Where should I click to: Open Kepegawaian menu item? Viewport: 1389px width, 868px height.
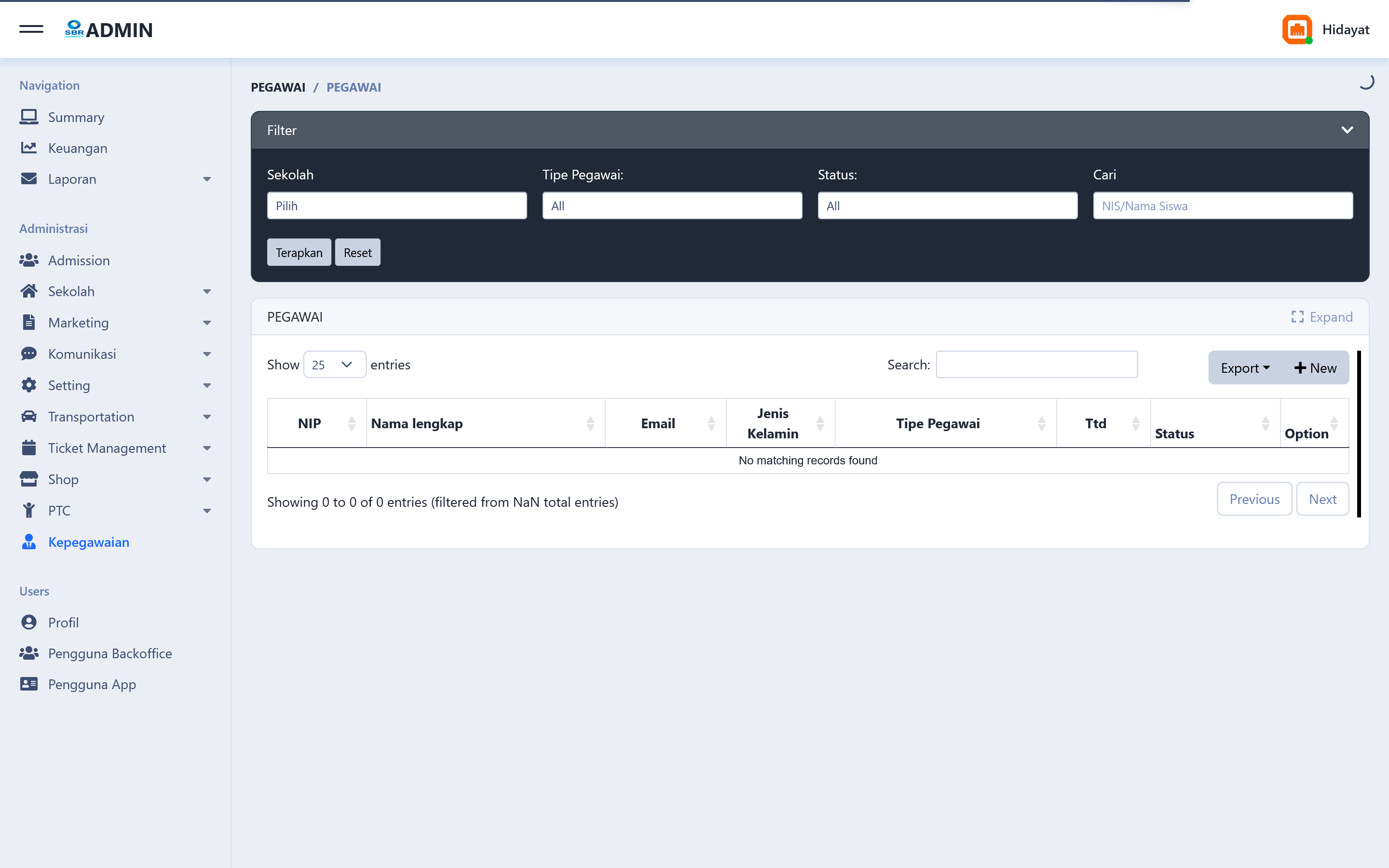coord(88,542)
